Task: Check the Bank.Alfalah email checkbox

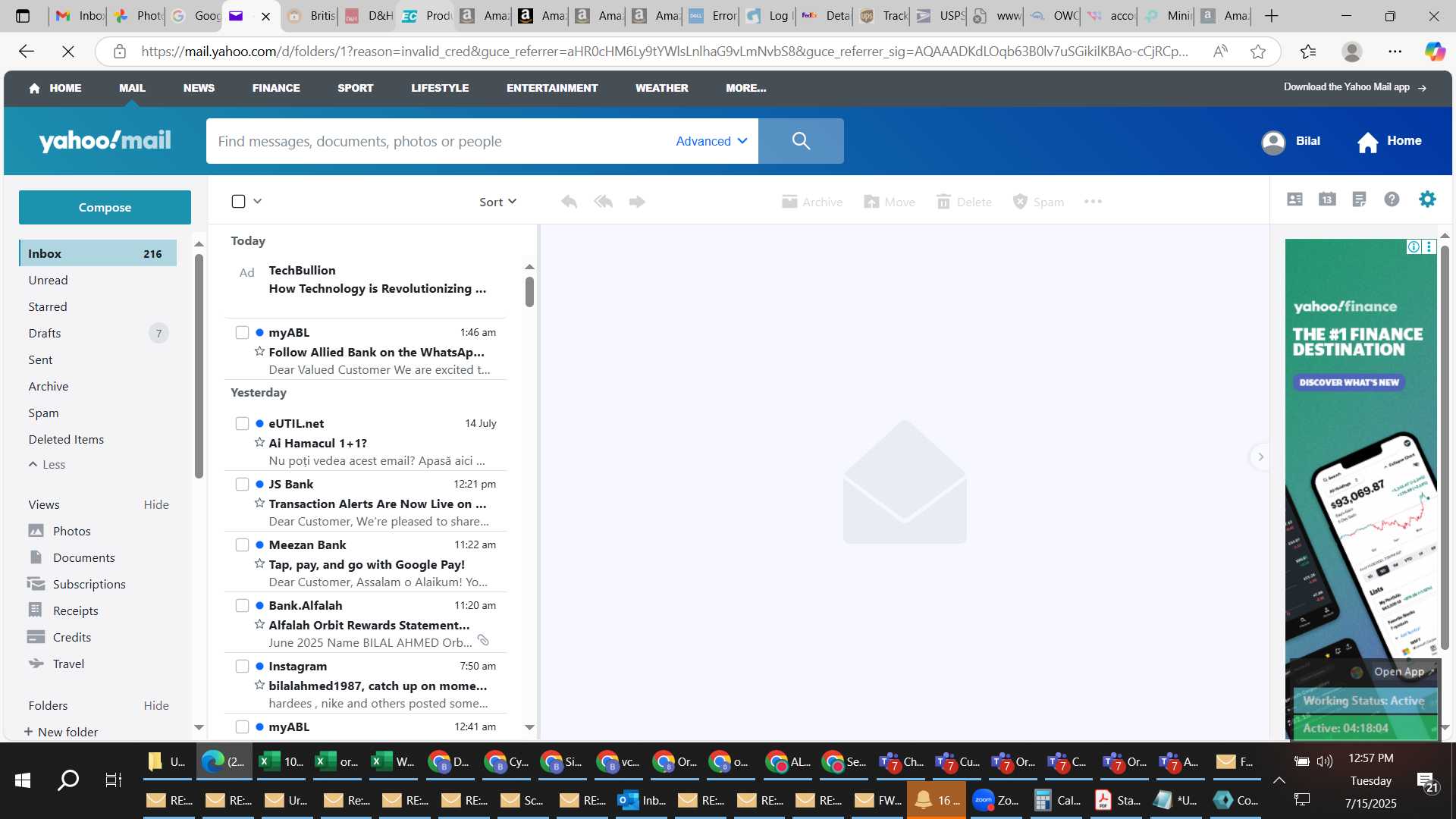Action: 242,606
